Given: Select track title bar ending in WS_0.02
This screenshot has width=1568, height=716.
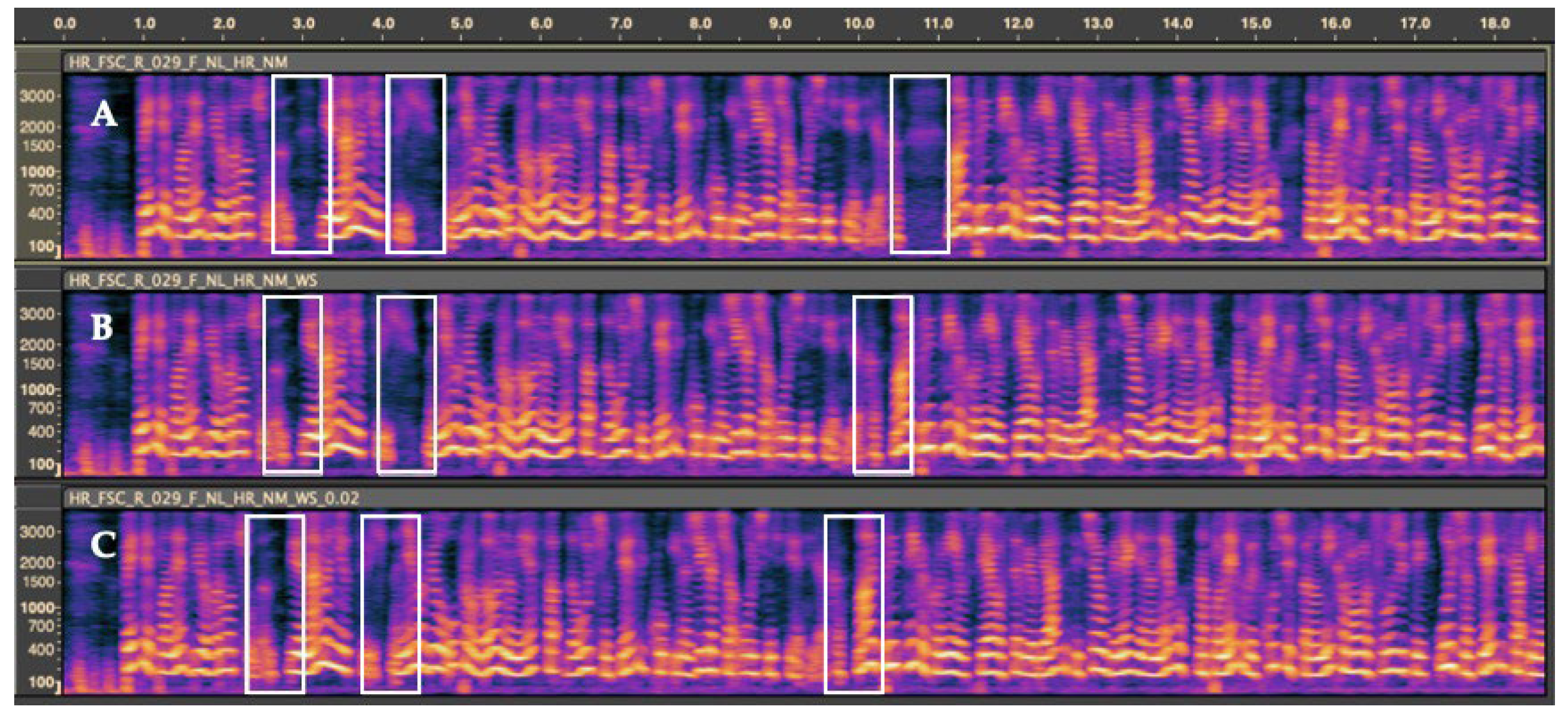Looking at the screenshot, I should (213, 498).
